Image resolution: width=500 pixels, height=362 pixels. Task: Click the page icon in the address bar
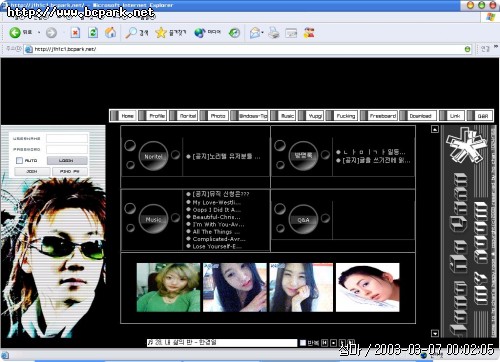coord(29,49)
